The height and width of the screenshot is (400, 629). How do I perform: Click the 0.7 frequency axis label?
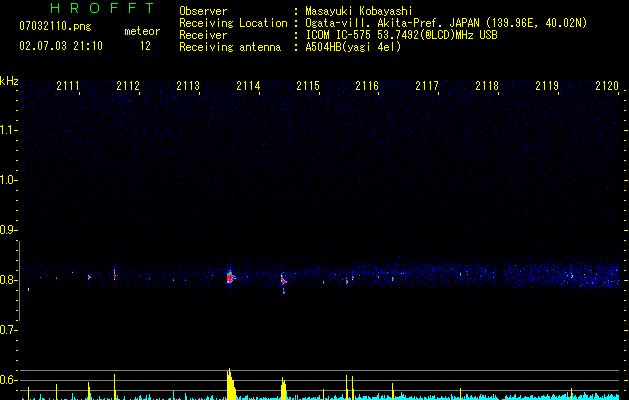[8, 330]
